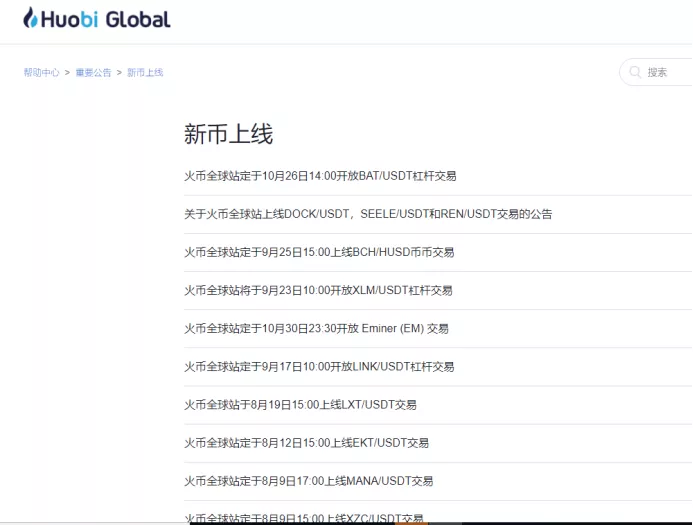This screenshot has height=525, width=693.
Task: Click the 新币上线 page heading
Action: click(228, 134)
